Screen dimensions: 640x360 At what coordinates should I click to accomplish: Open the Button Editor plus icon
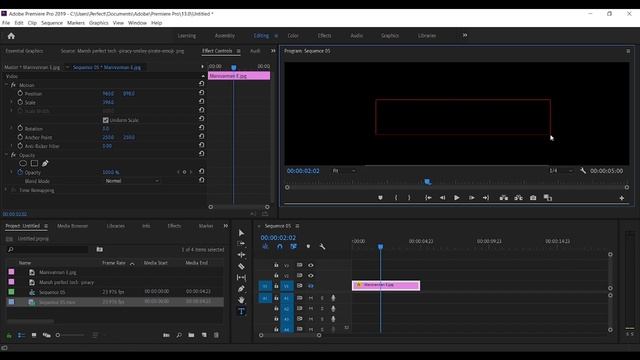tap(622, 198)
